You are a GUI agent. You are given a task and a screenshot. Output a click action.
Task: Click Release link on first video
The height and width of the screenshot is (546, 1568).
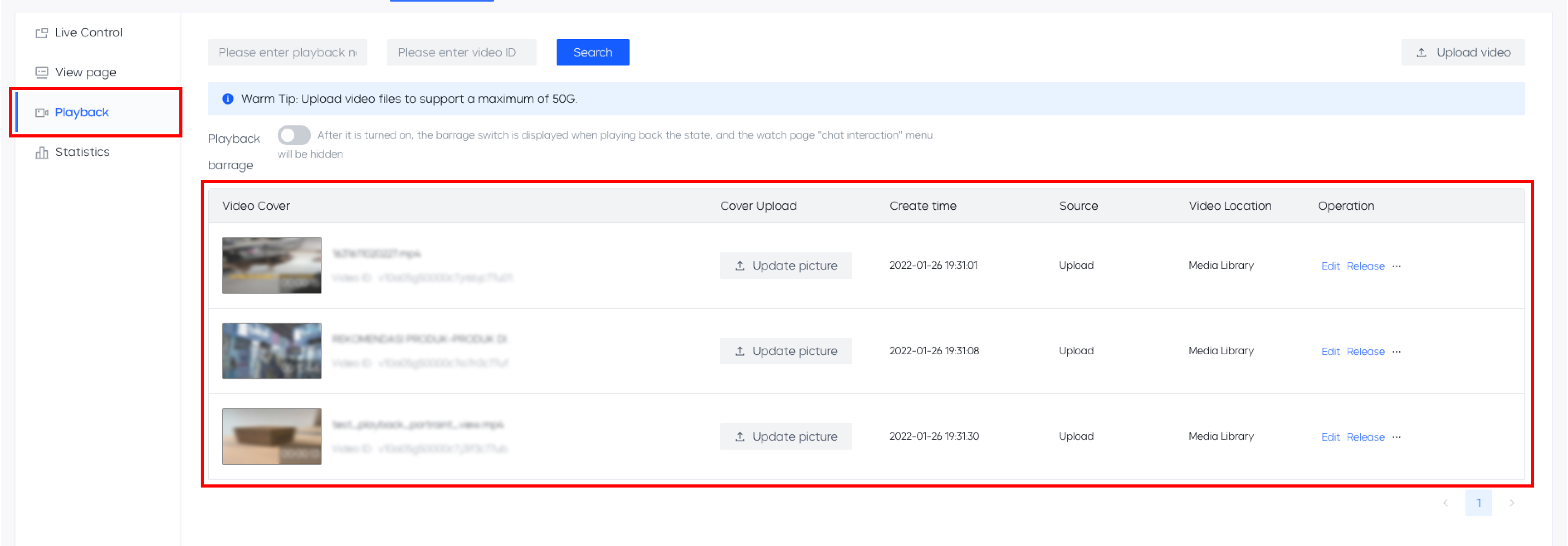(1365, 266)
